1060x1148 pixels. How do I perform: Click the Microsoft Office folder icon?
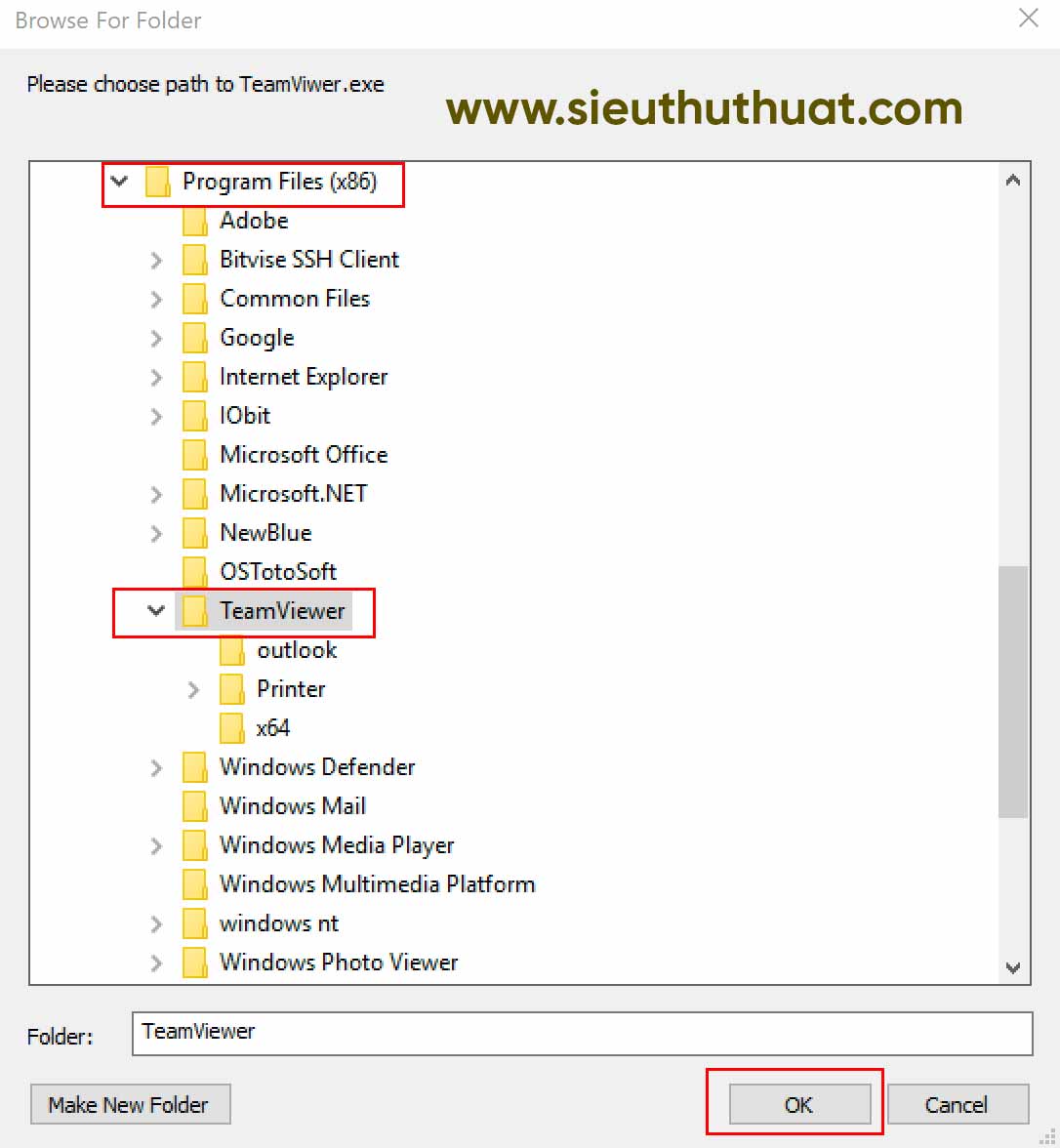tap(195, 455)
